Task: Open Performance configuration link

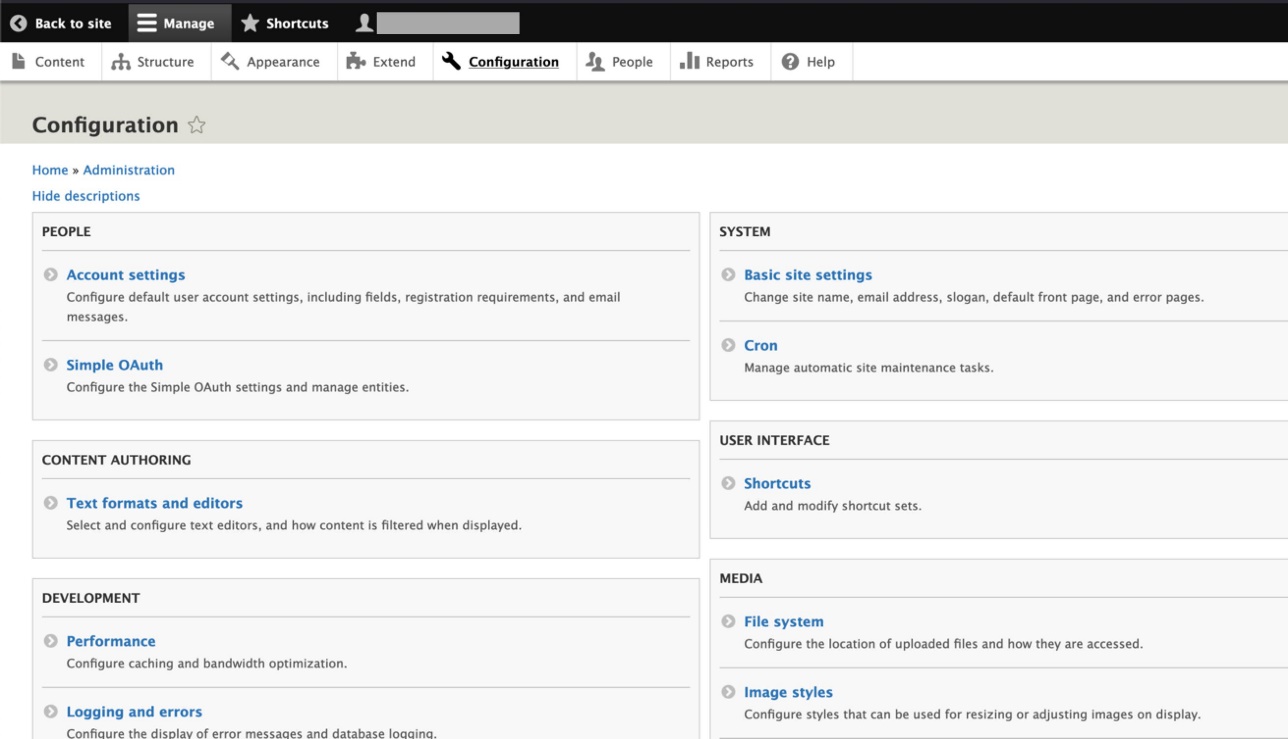Action: tap(111, 641)
